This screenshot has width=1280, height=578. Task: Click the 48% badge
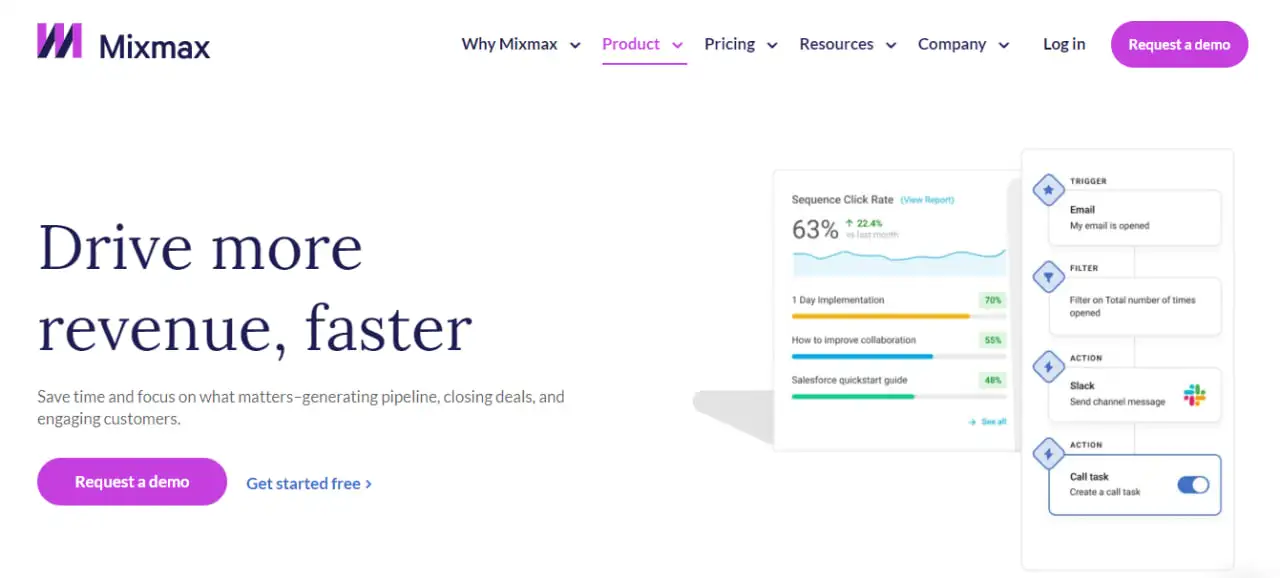992,380
